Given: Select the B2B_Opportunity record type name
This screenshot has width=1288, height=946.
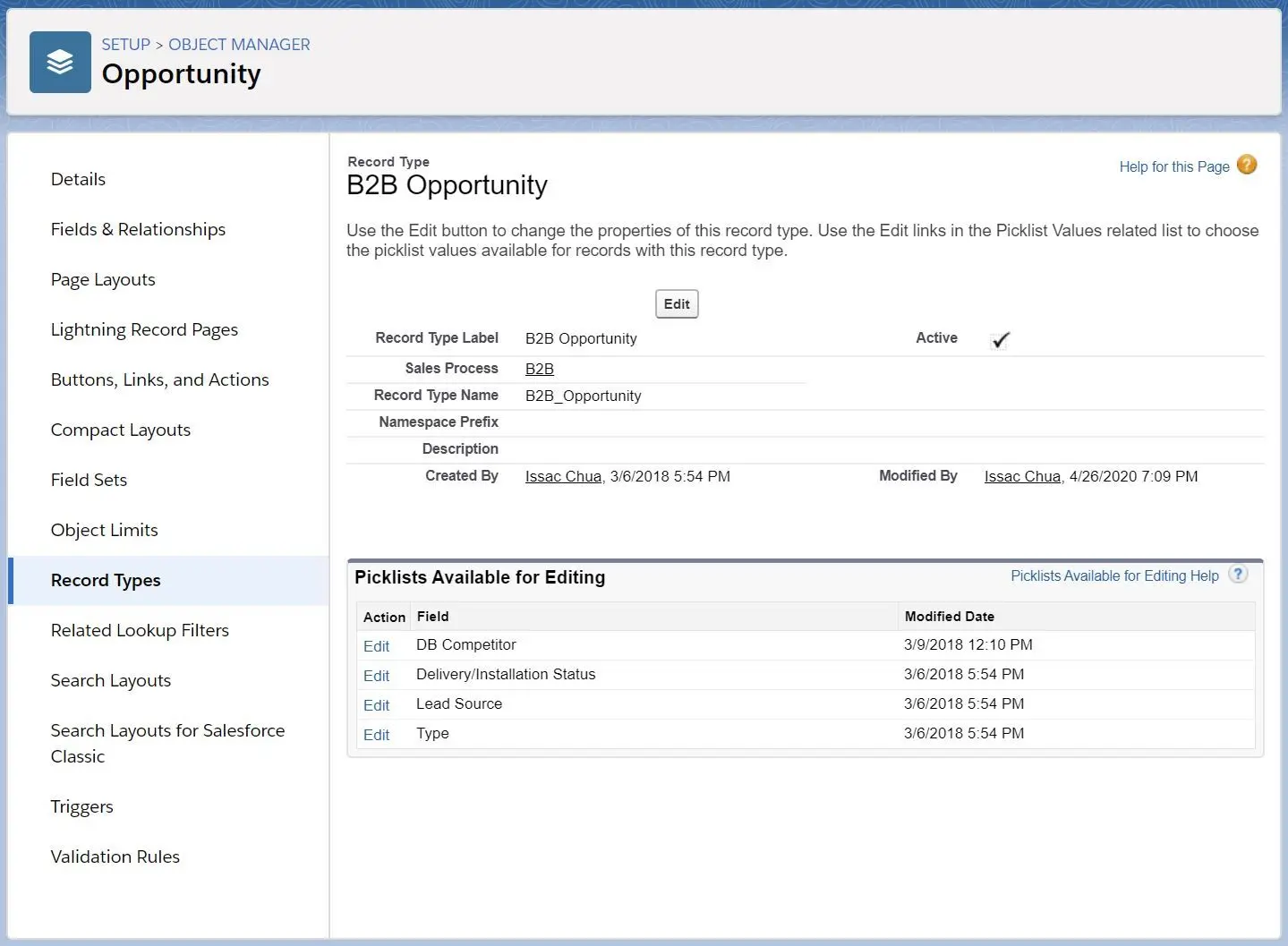Looking at the screenshot, I should [583, 396].
